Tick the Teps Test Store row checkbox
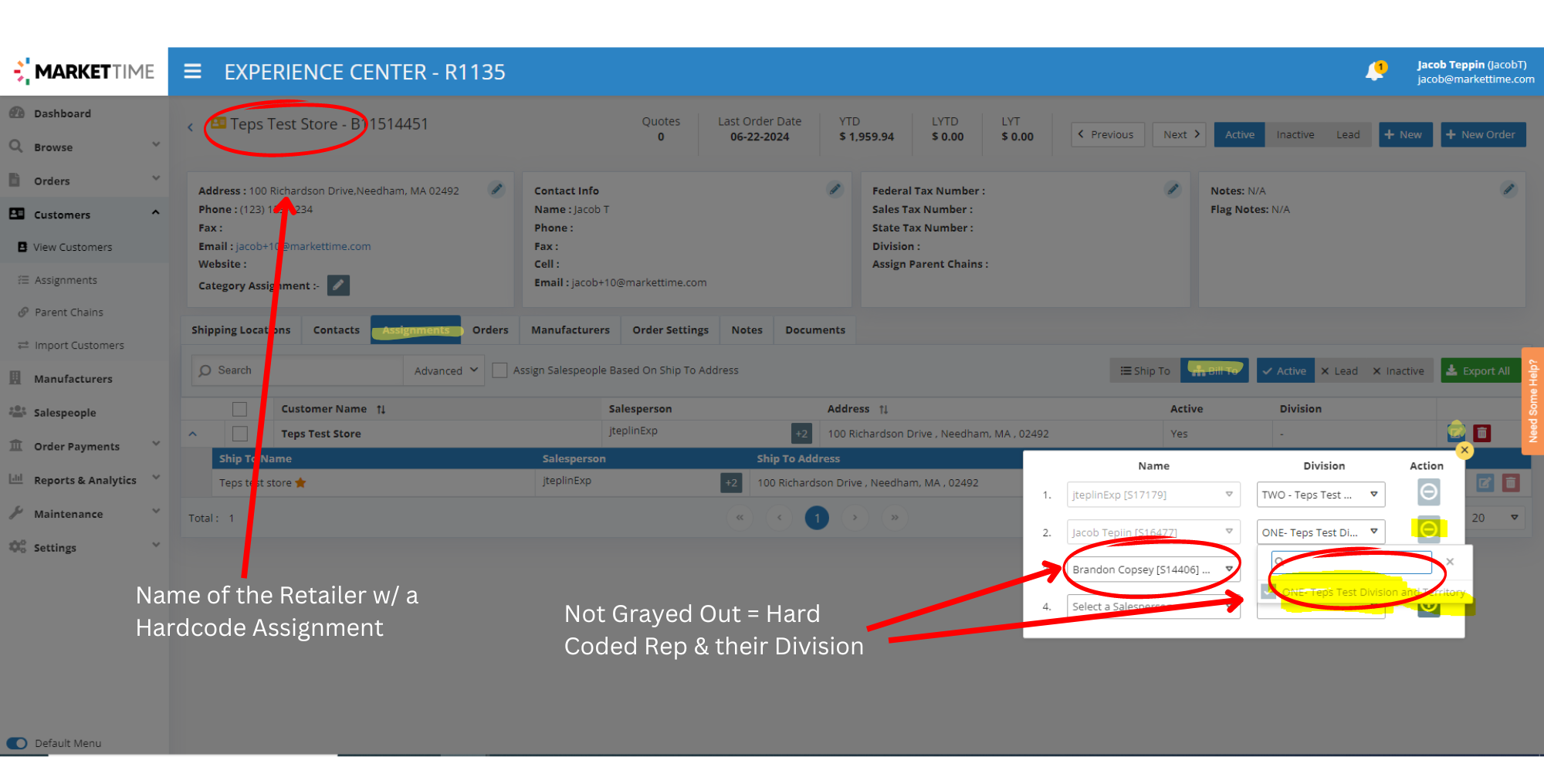1544x784 pixels. pos(240,434)
